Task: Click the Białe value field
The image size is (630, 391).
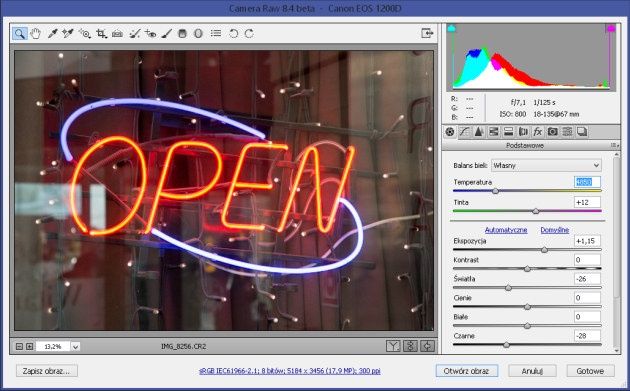Action: pyautogui.click(x=587, y=317)
